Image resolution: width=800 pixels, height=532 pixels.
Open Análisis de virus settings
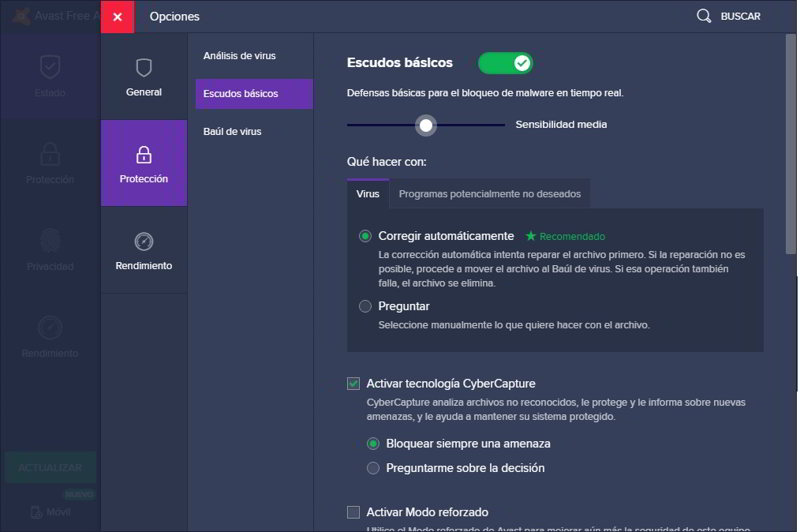[x=239, y=56]
